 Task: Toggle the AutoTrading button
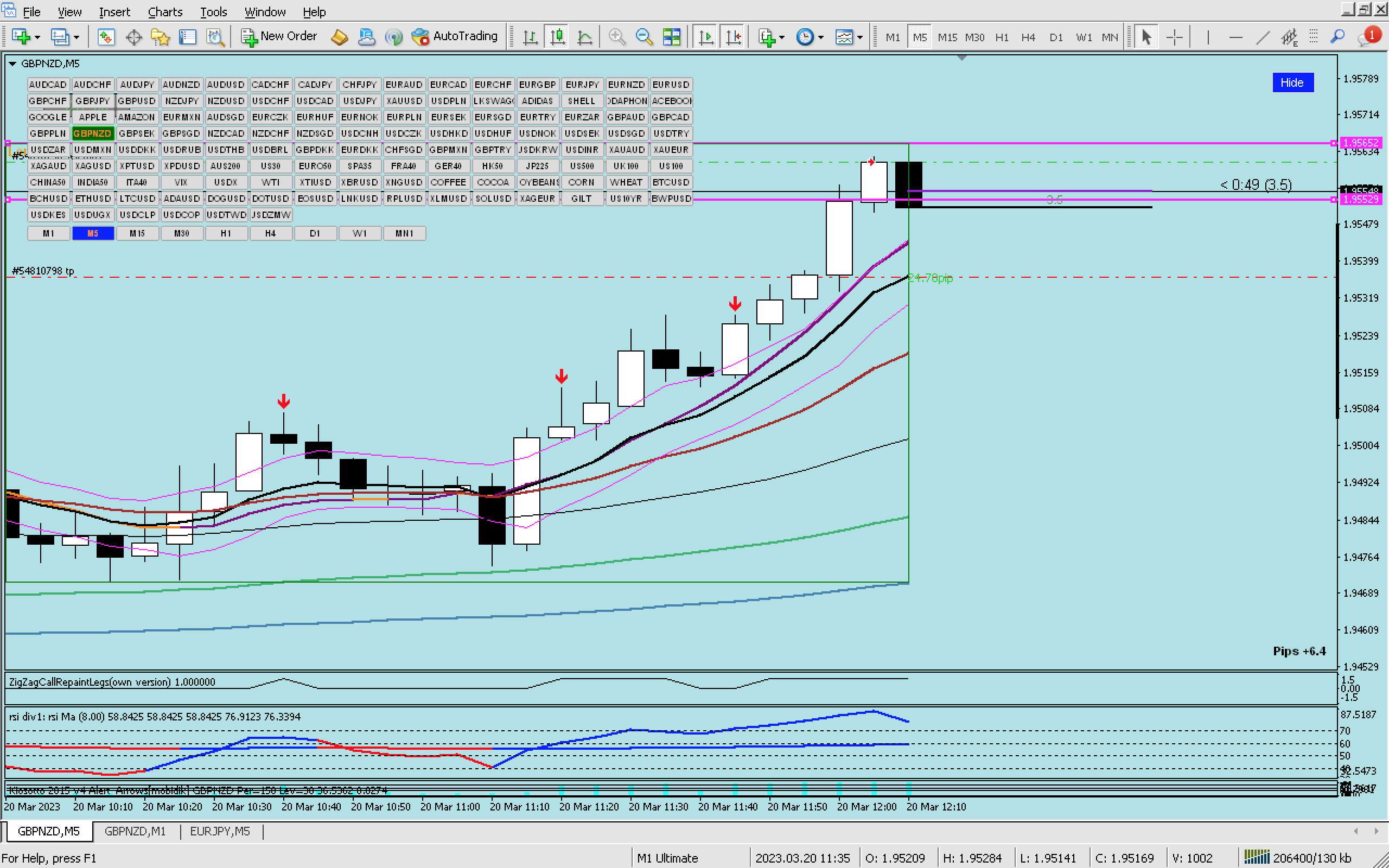click(x=455, y=37)
